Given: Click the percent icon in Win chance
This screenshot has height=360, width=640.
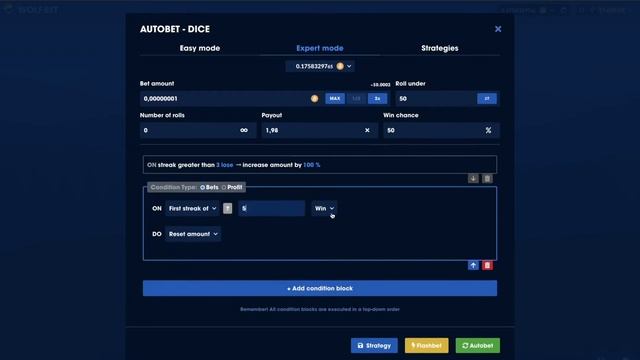Looking at the screenshot, I should pos(488,130).
